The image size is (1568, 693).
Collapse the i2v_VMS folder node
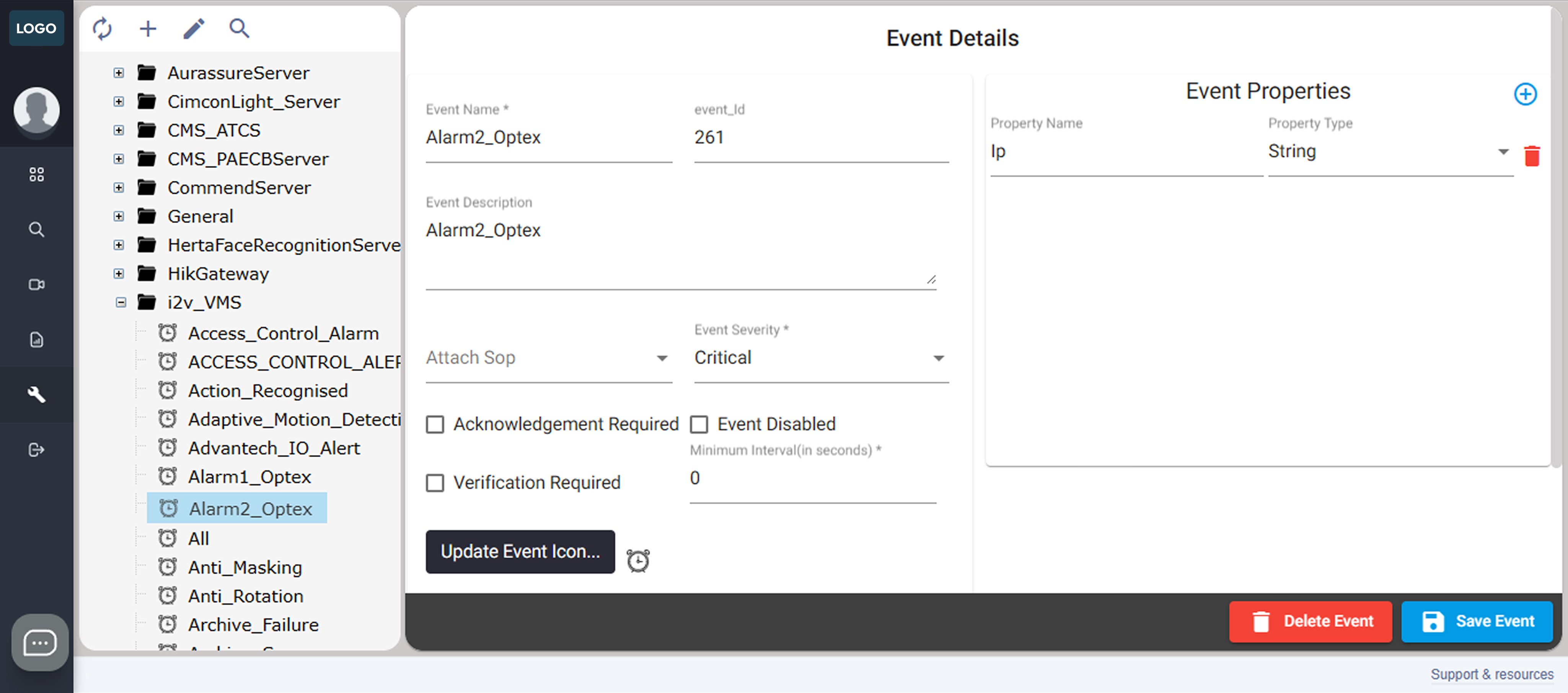tap(121, 303)
